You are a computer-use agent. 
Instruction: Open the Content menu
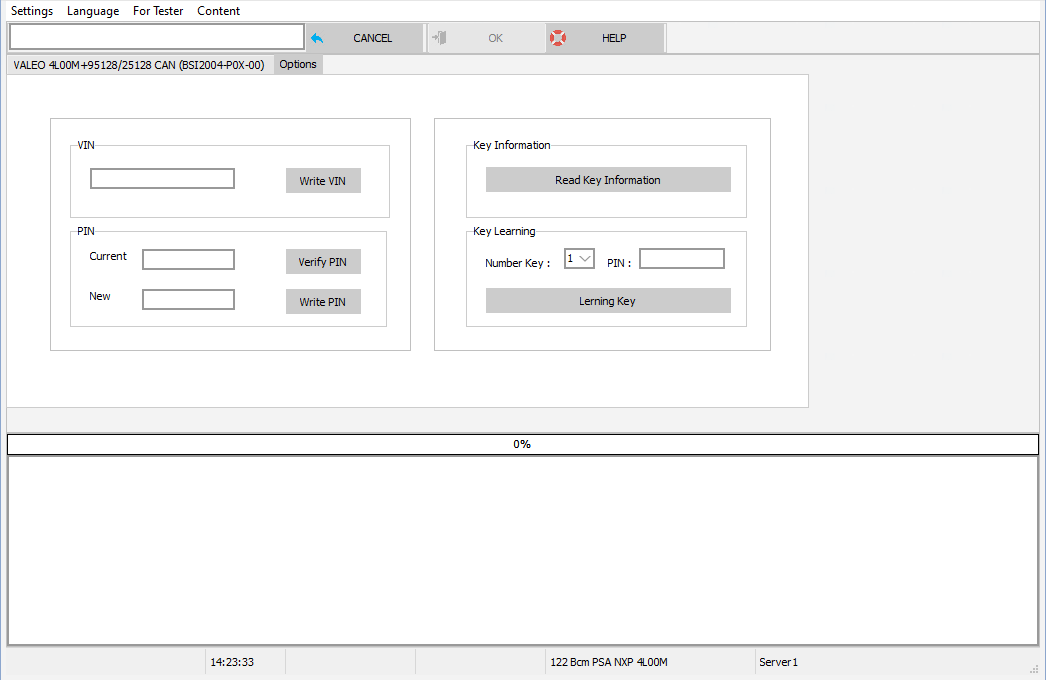point(219,11)
